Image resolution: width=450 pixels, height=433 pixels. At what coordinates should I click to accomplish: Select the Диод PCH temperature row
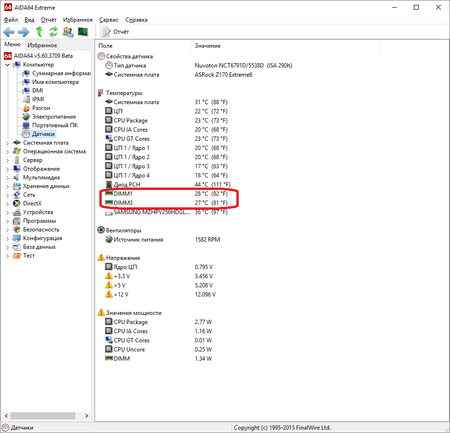click(168, 184)
